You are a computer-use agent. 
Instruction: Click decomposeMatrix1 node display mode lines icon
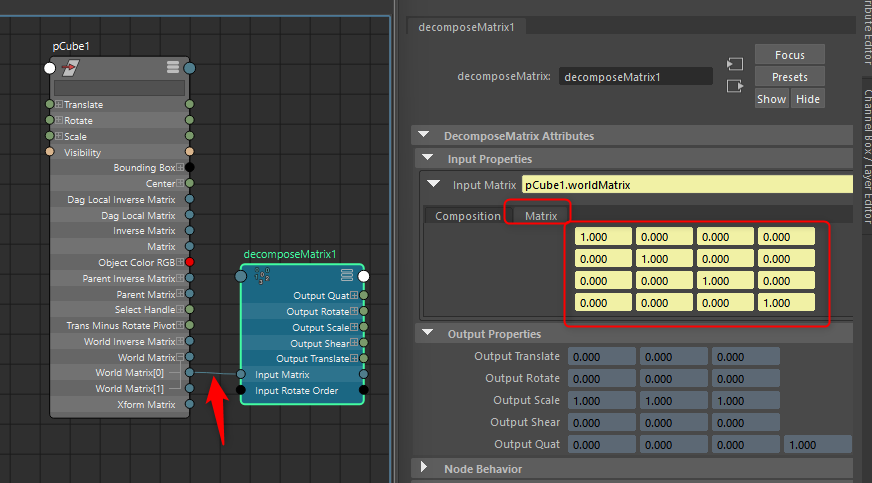(347, 275)
